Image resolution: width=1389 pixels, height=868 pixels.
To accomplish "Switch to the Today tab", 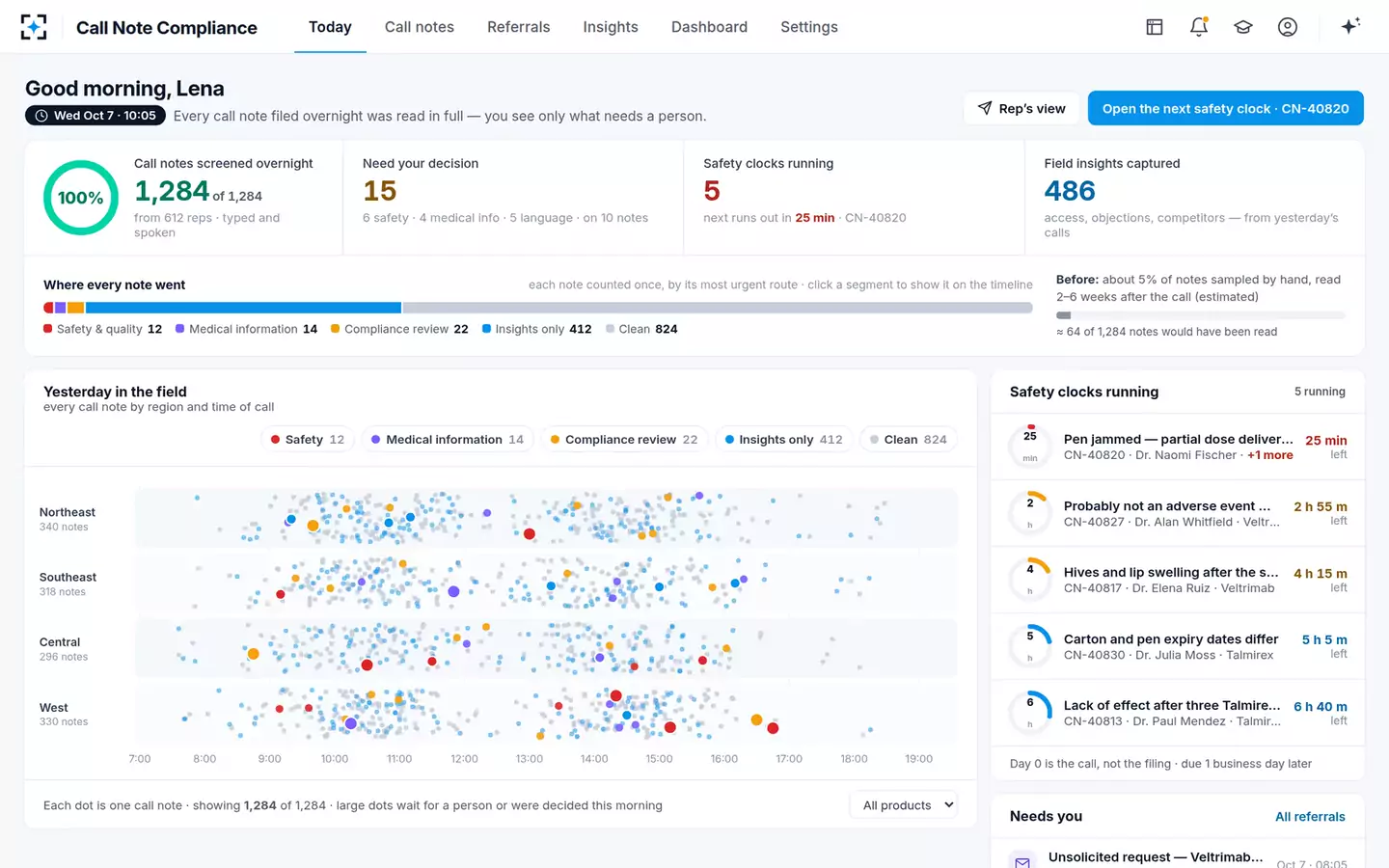I will pyautogui.click(x=330, y=27).
